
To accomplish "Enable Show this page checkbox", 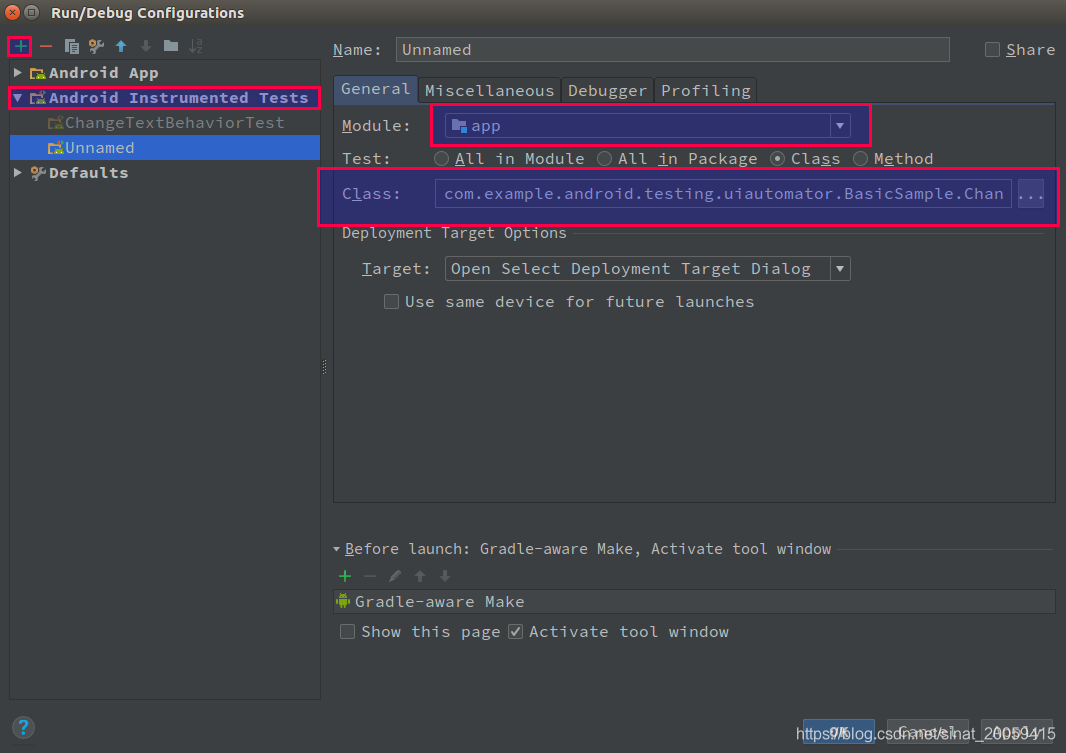I will [x=347, y=631].
